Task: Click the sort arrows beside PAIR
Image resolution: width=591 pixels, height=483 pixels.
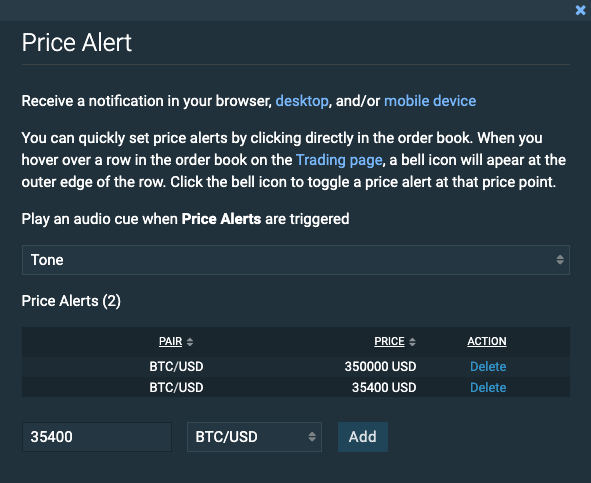Action: click(190, 342)
